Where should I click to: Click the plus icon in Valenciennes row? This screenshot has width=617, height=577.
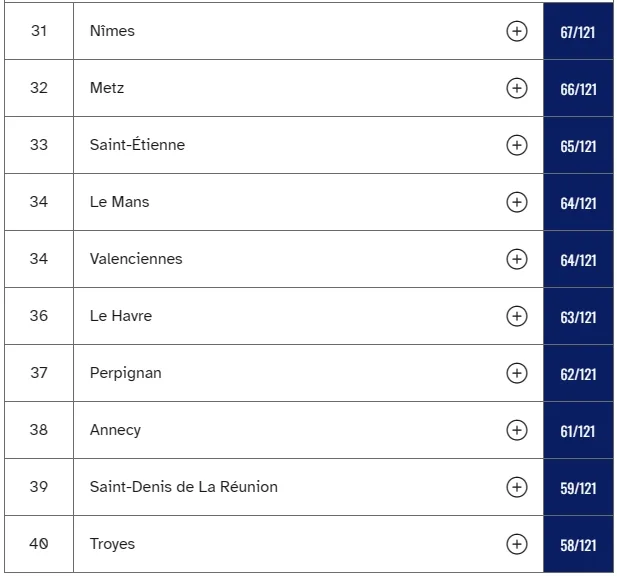pos(516,259)
